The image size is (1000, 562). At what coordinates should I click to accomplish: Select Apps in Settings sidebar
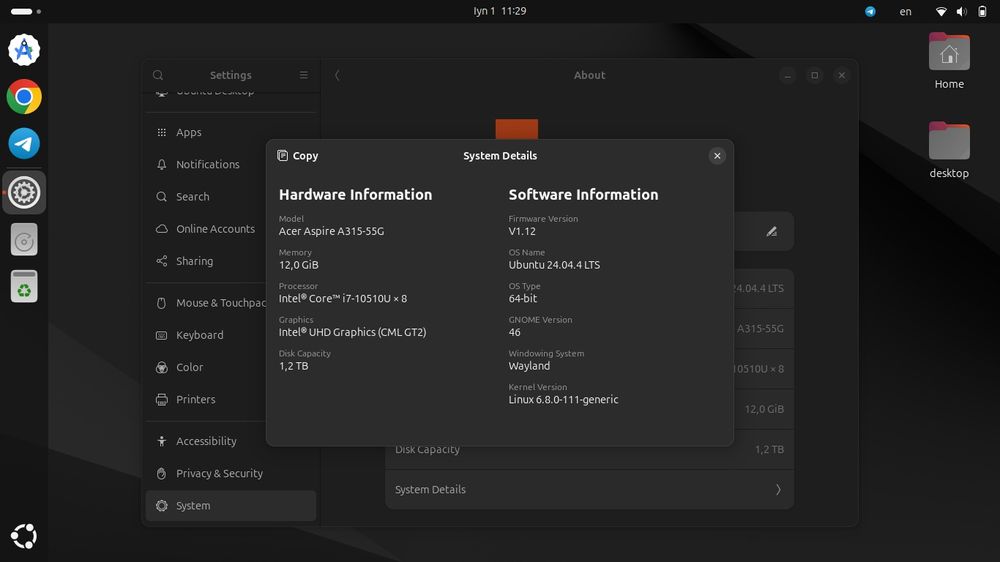pos(231,132)
